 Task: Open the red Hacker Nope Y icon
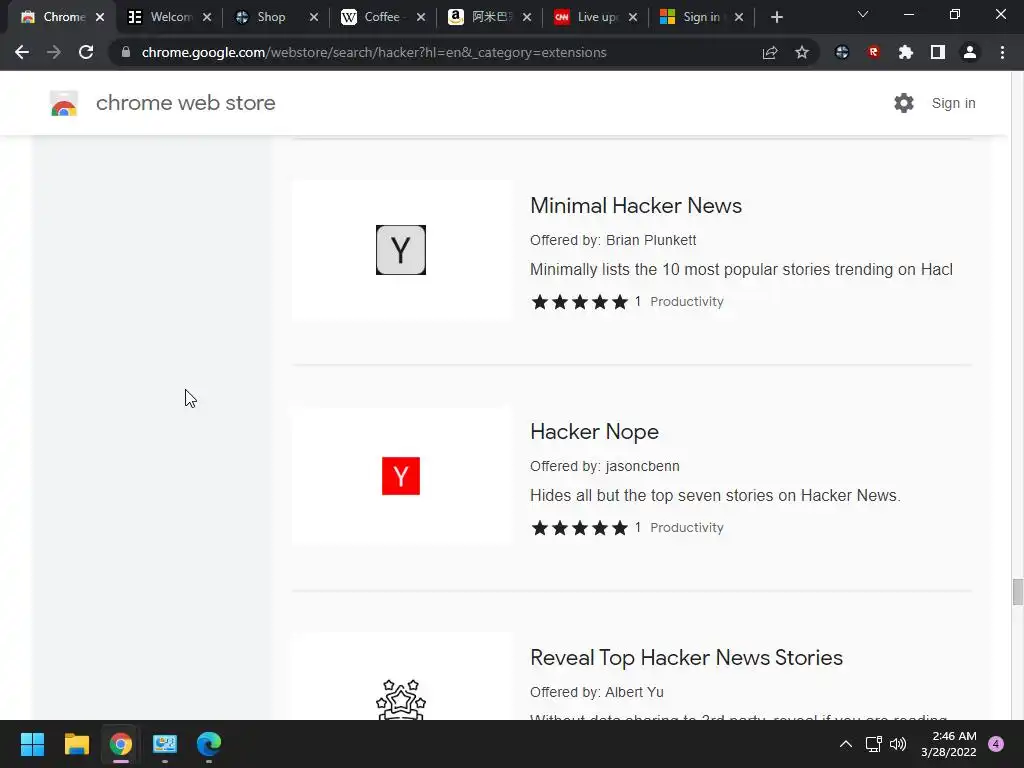click(401, 476)
